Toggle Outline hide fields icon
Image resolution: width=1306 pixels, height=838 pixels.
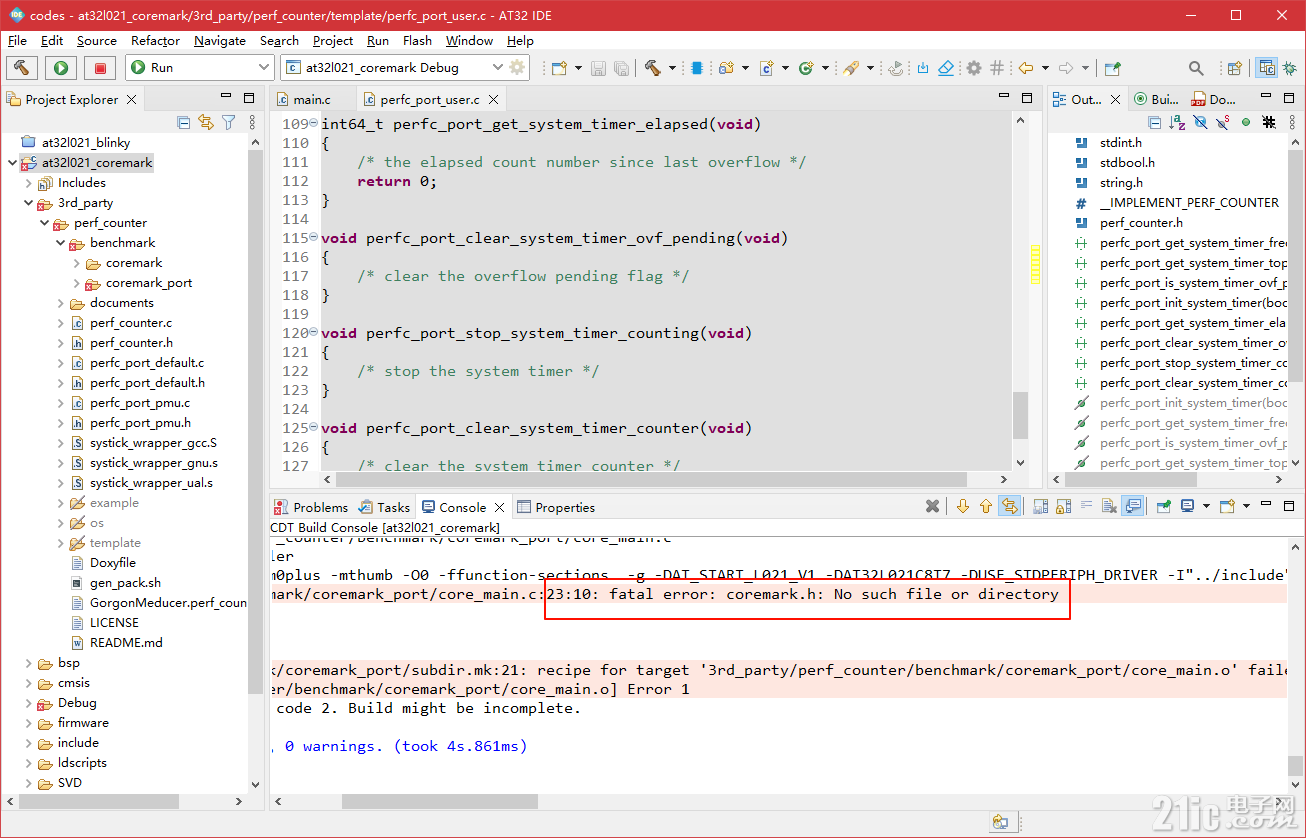point(1200,122)
